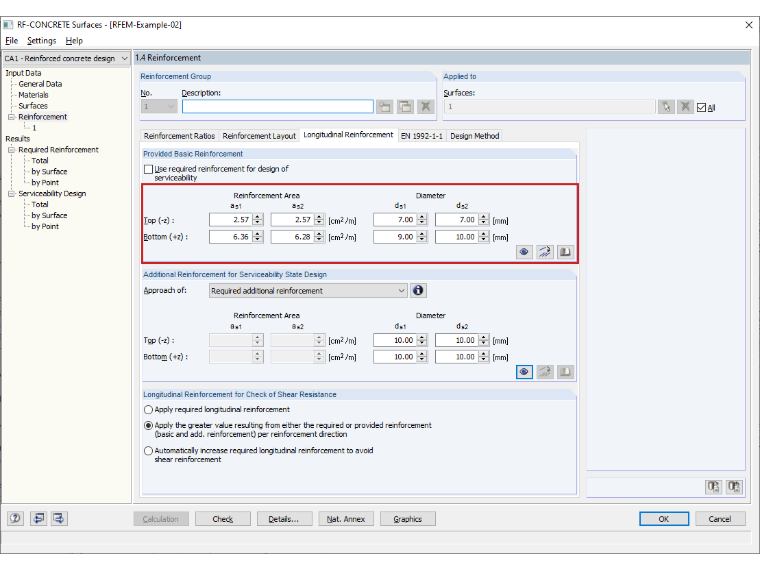Image resolution: width=760 pixels, height=570 pixels.
Task: Click the right import icon beside the preview
Action: point(734,486)
